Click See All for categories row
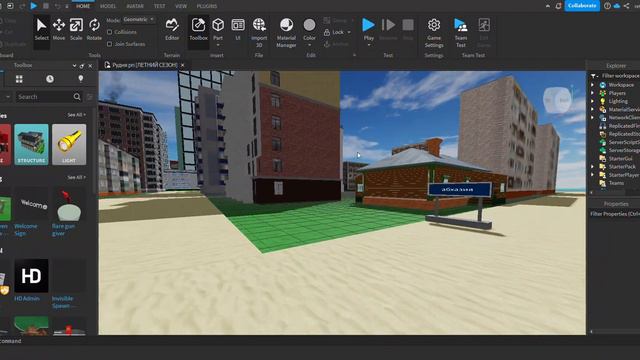Image resolution: width=640 pixels, height=360 pixels. [77, 115]
